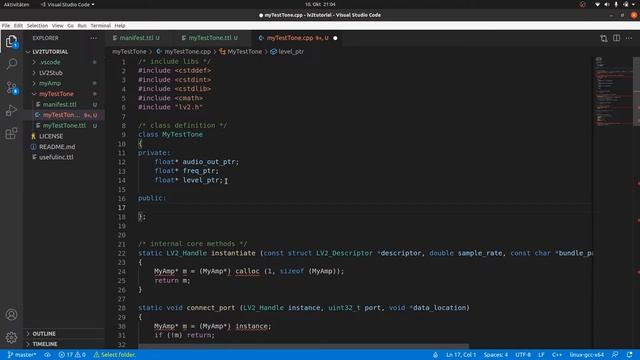Open the Help menu

(120, 25)
